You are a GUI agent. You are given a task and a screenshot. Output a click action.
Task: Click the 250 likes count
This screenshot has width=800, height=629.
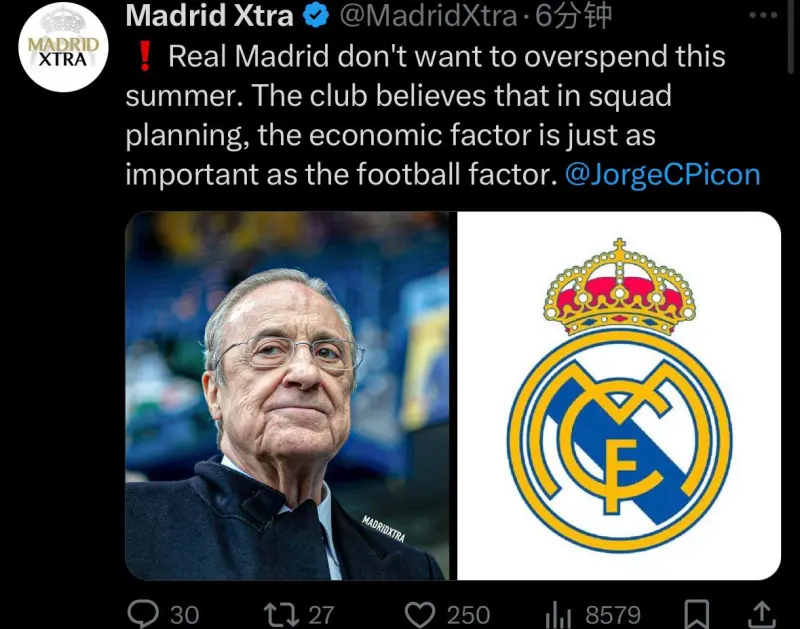[x=468, y=615]
